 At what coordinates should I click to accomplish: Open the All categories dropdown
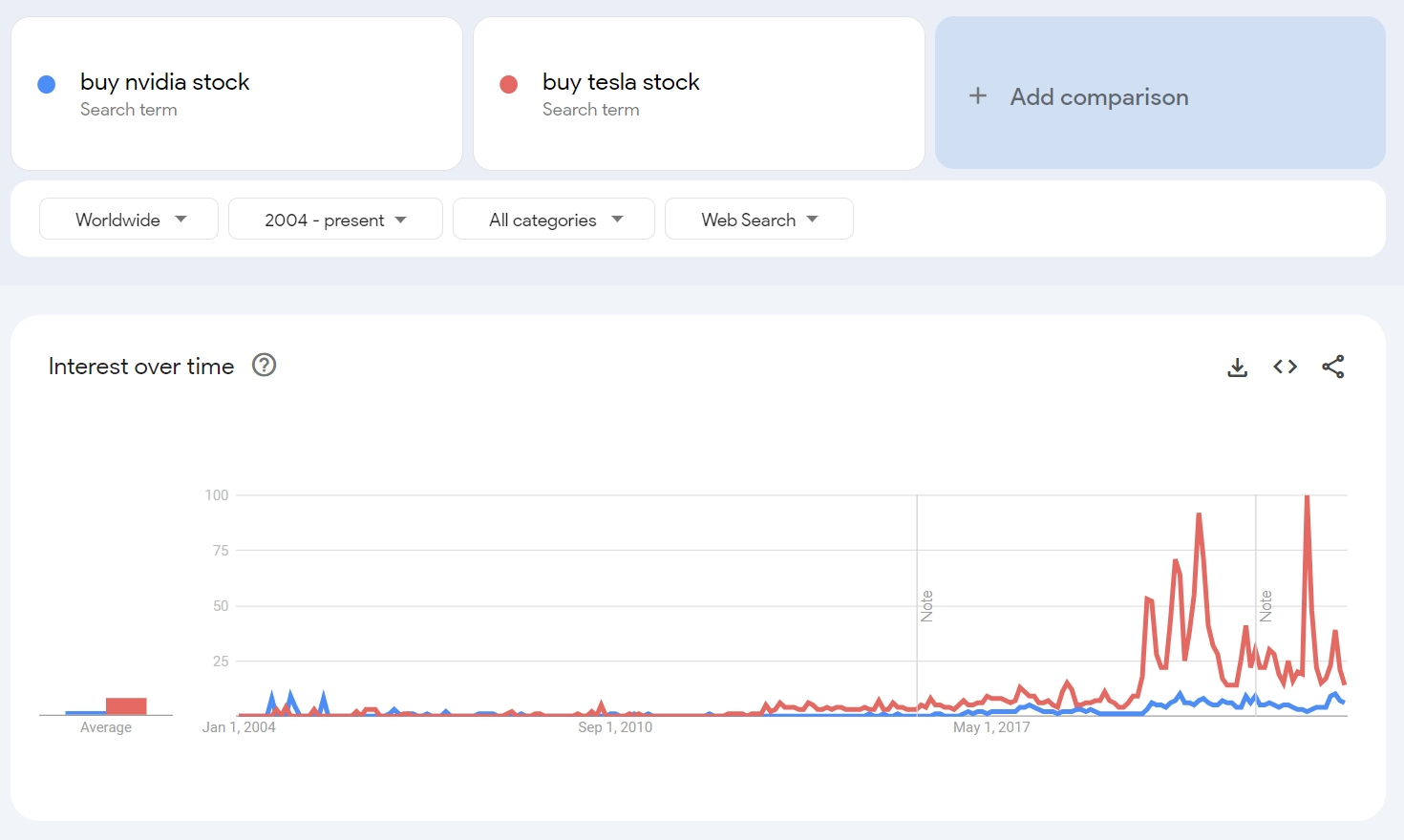(554, 220)
